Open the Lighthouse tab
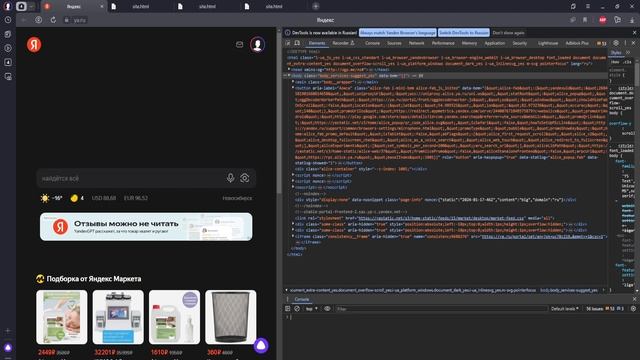The height and width of the screenshot is (360, 640). (548, 43)
